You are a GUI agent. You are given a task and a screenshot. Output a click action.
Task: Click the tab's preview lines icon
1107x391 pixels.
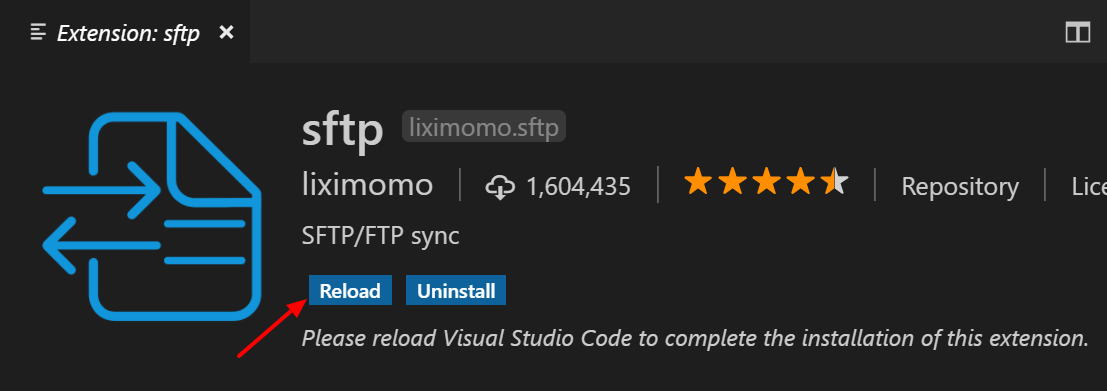point(39,32)
